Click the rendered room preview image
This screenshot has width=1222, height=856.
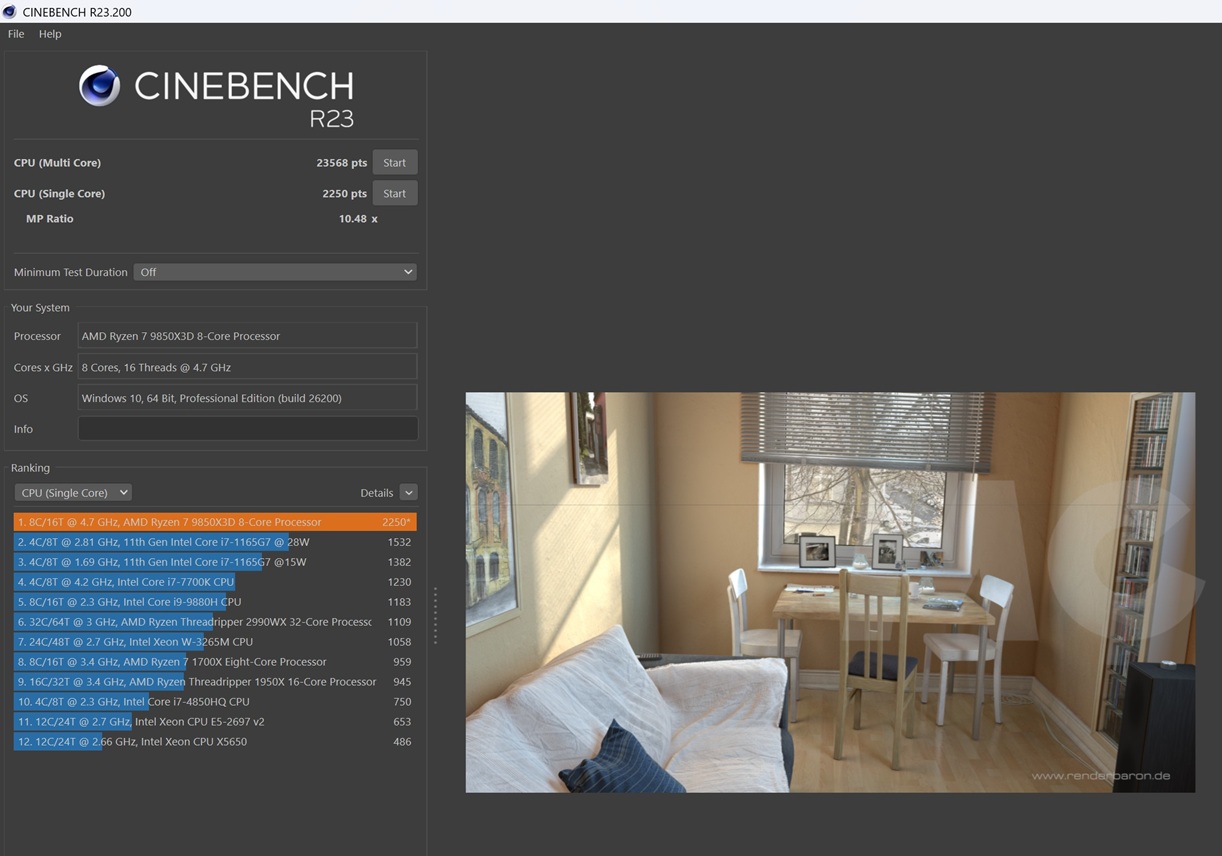(x=830, y=592)
